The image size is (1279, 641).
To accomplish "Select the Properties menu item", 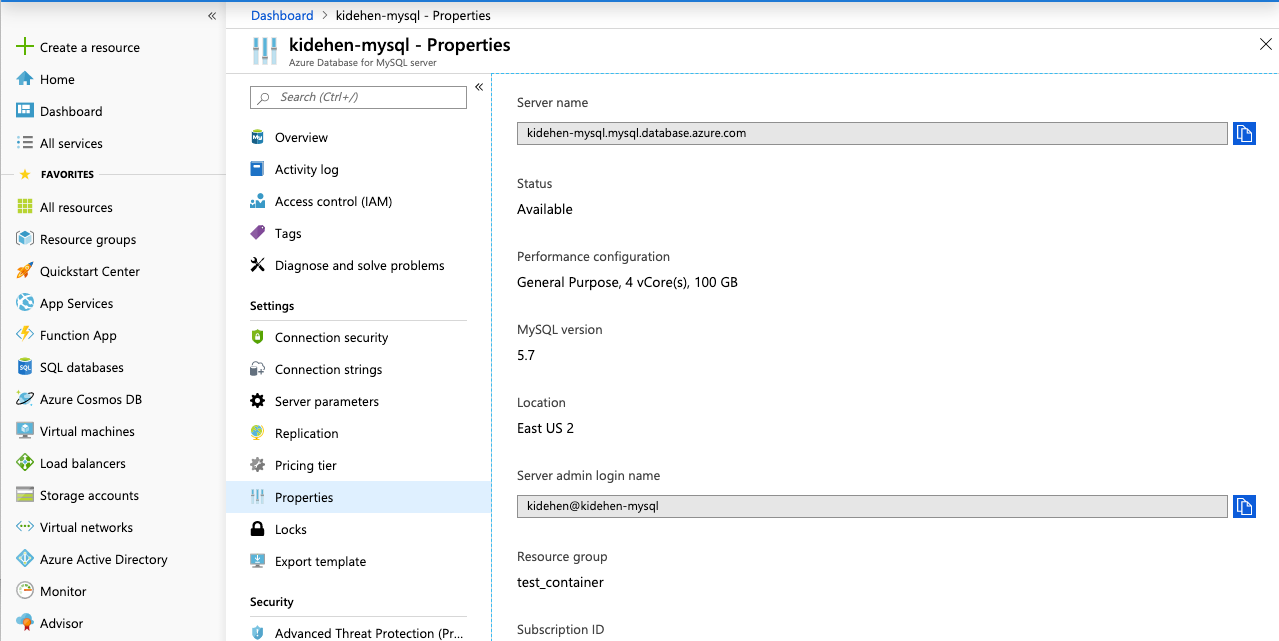I will [x=359, y=497].
